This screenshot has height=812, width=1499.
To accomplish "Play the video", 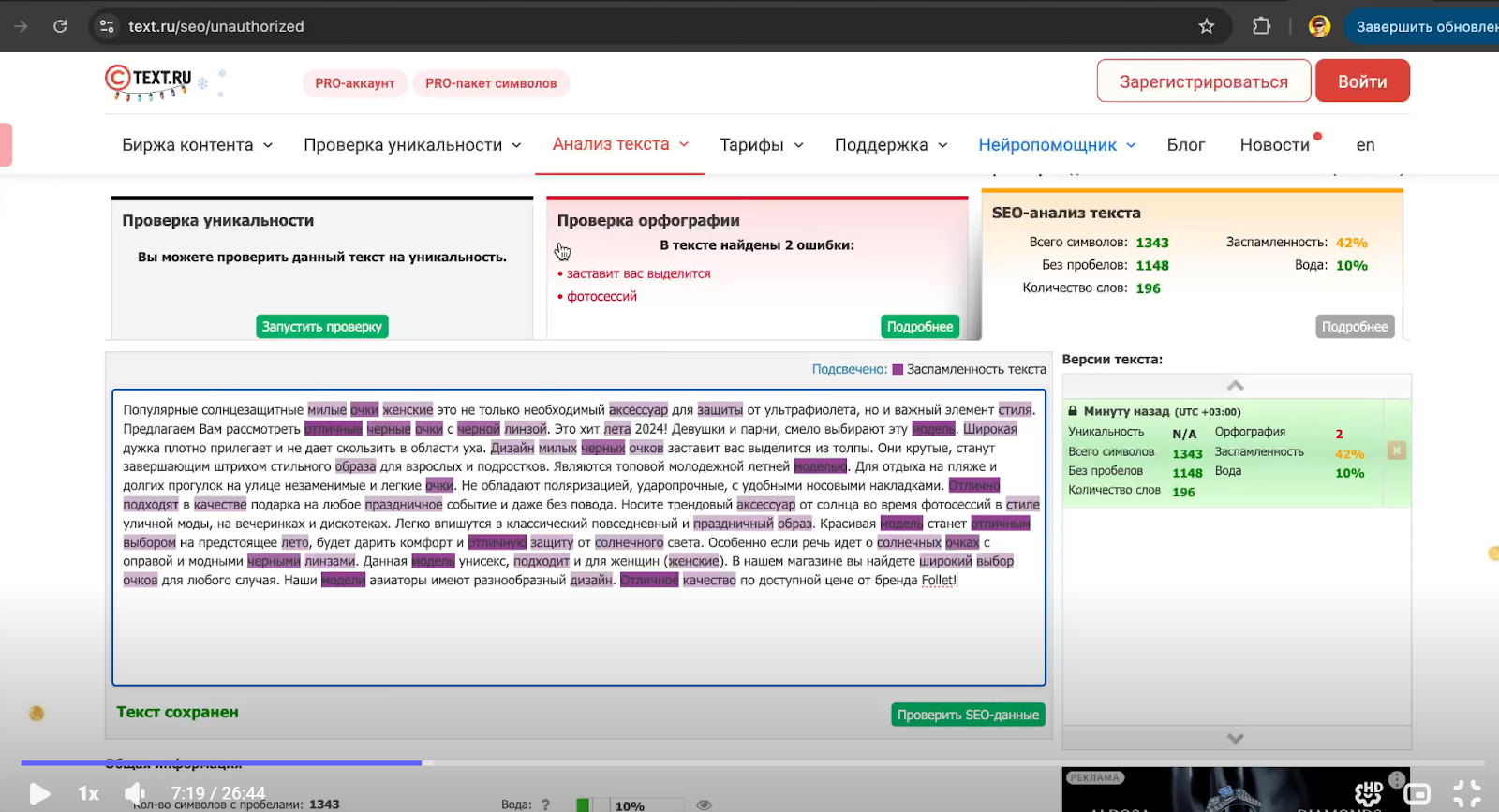I will pyautogui.click(x=39, y=794).
